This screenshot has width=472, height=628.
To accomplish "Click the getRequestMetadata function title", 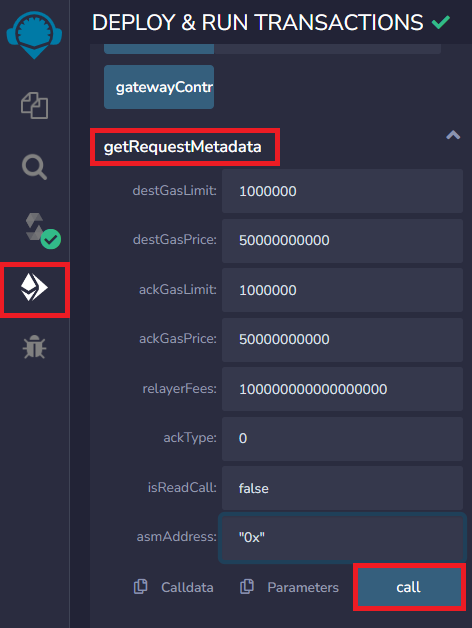I will pyautogui.click(x=183, y=147).
